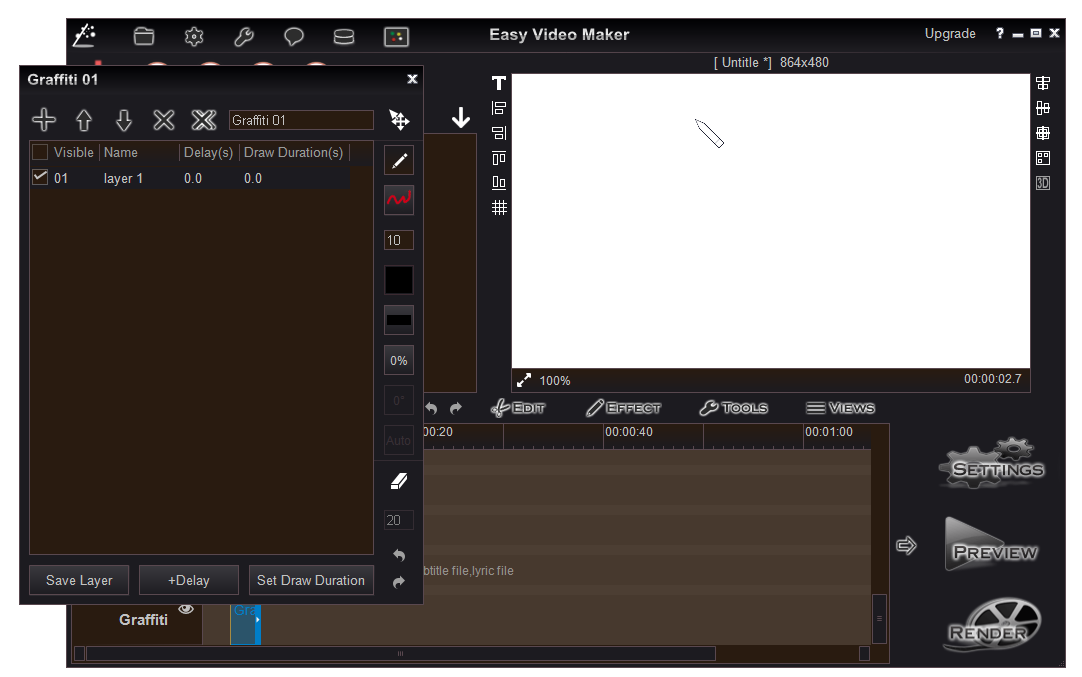This screenshot has height=677, width=1082.
Task: Edit eraser size field showing 20
Action: [399, 520]
